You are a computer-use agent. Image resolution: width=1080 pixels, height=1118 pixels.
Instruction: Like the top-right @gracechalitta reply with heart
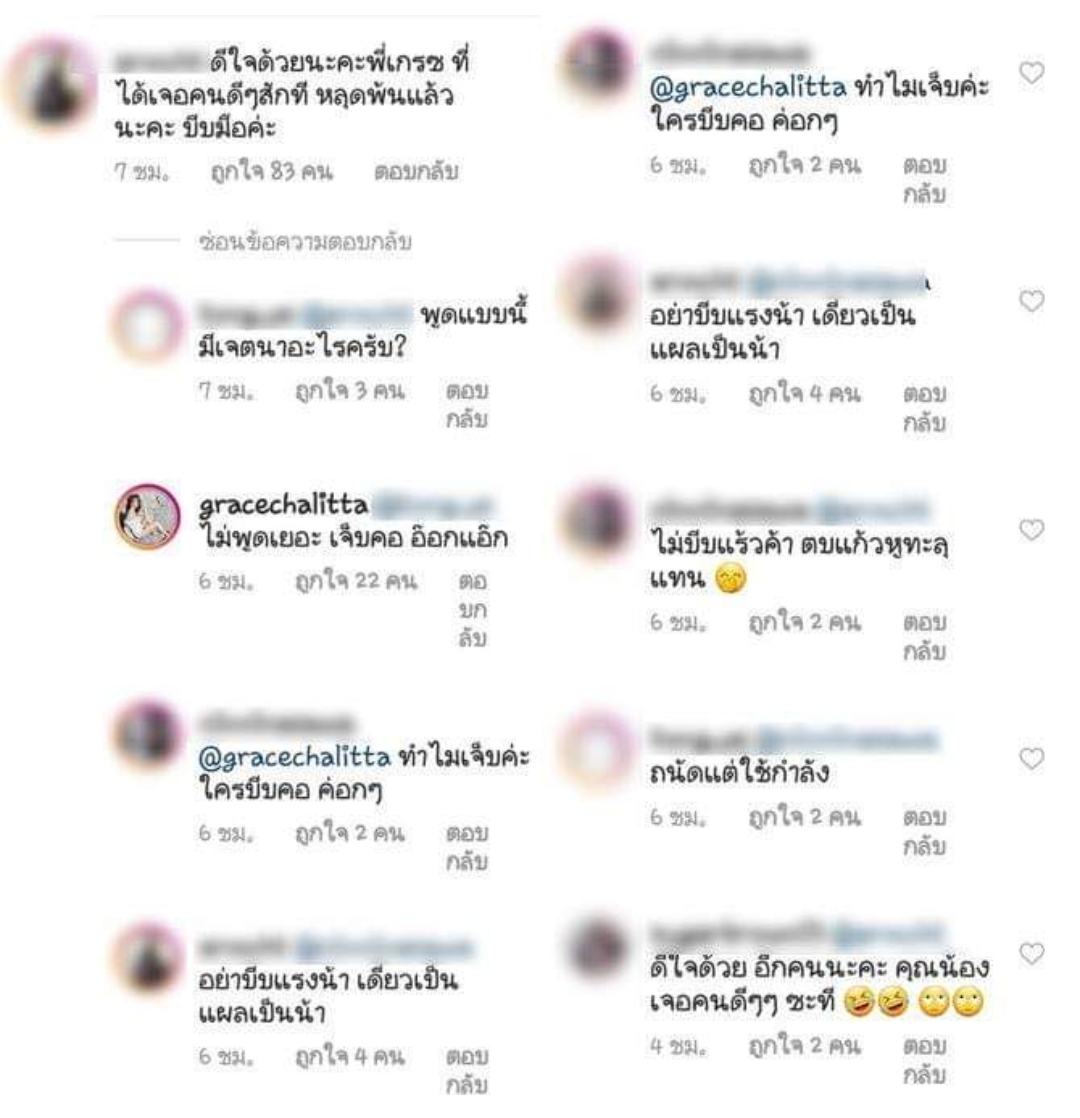[1031, 73]
